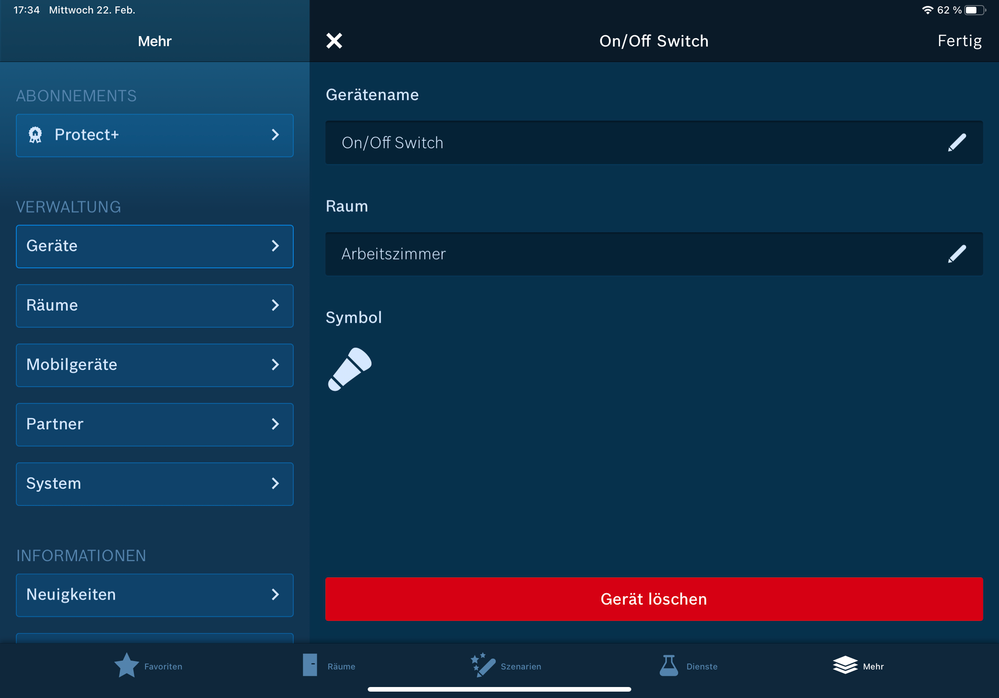Expand the System chevron arrow
The height and width of the screenshot is (698, 999).
coord(275,484)
